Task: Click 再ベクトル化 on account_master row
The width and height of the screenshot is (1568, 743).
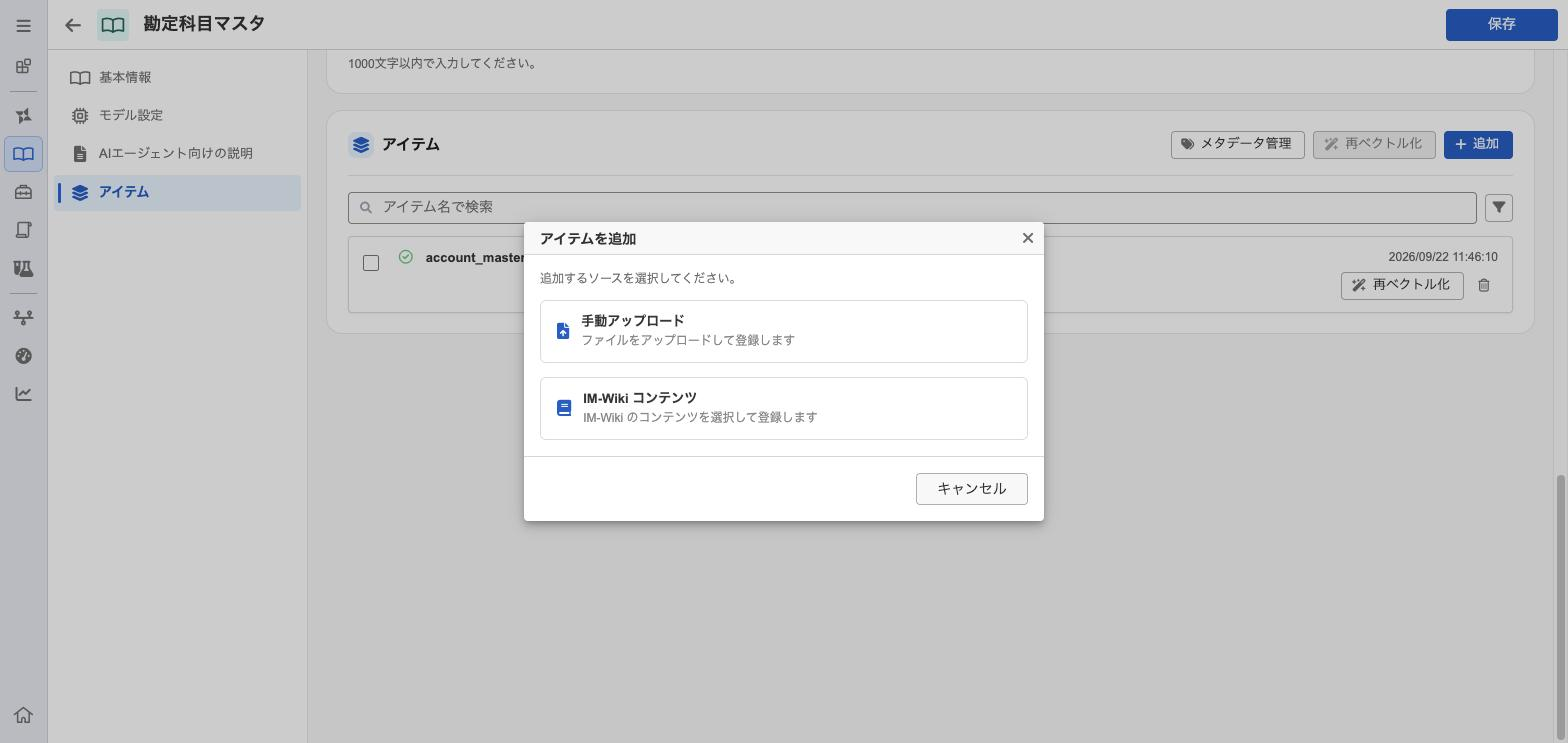Action: coord(1401,285)
